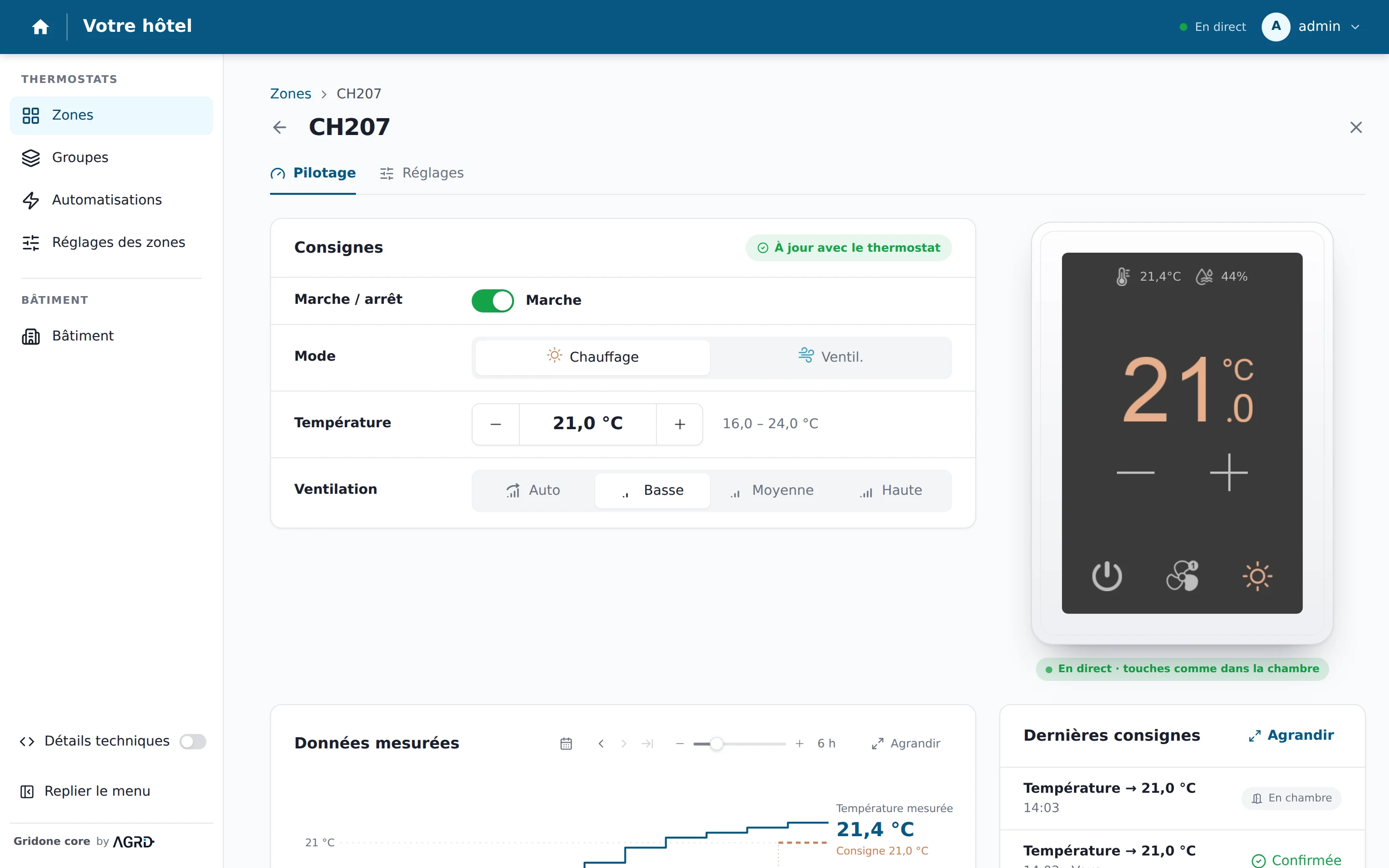
Task: Open Bâtiment in the sidebar
Action: pos(111,337)
